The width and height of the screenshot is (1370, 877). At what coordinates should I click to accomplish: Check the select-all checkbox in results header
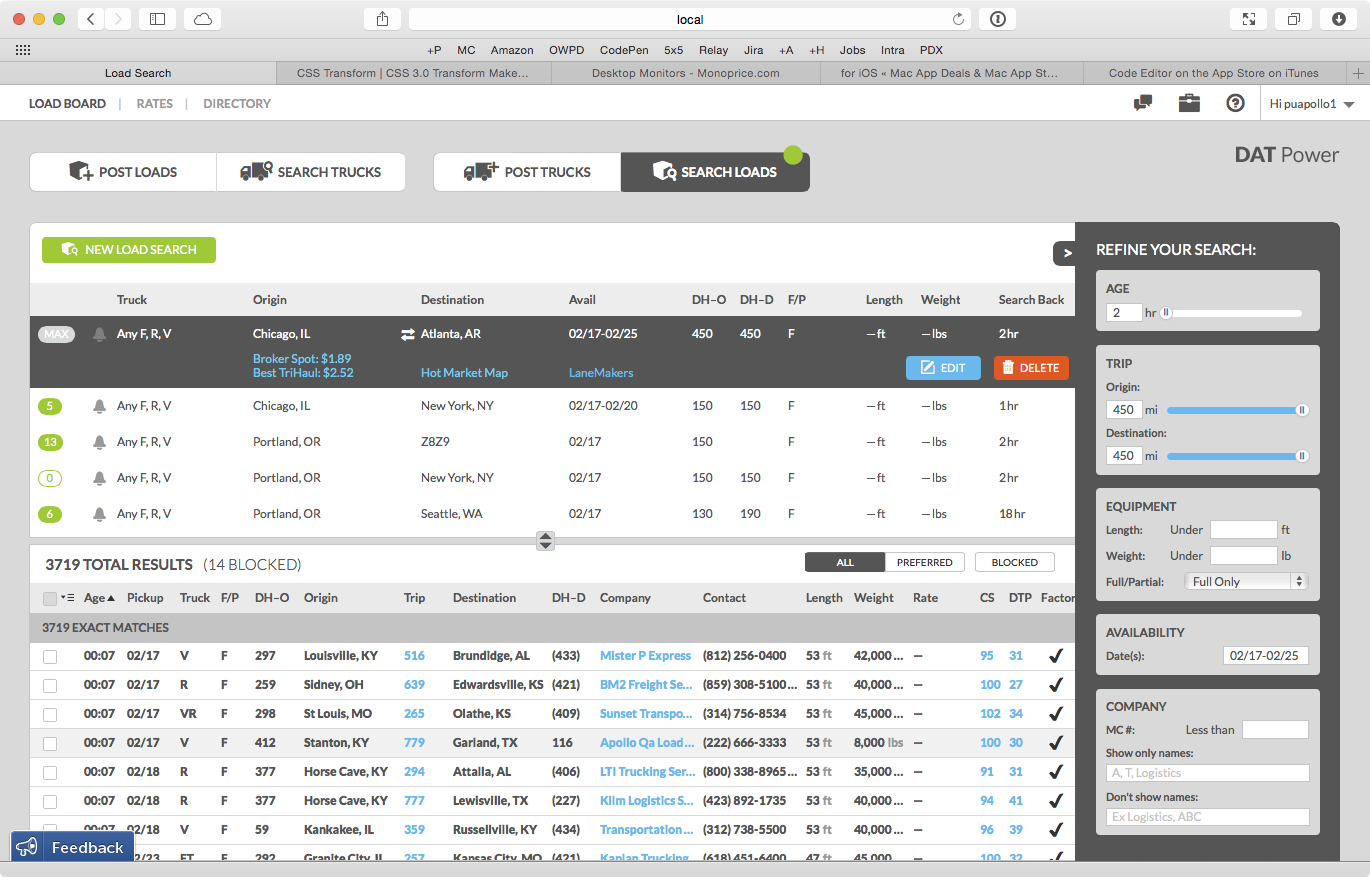pos(50,598)
